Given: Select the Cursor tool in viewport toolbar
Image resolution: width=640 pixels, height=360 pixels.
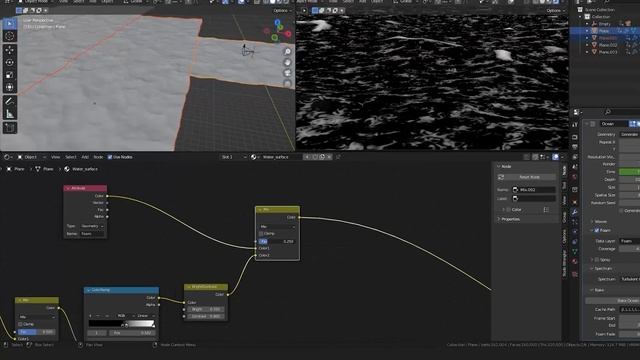Looking at the screenshot, I should tap(10, 36).
